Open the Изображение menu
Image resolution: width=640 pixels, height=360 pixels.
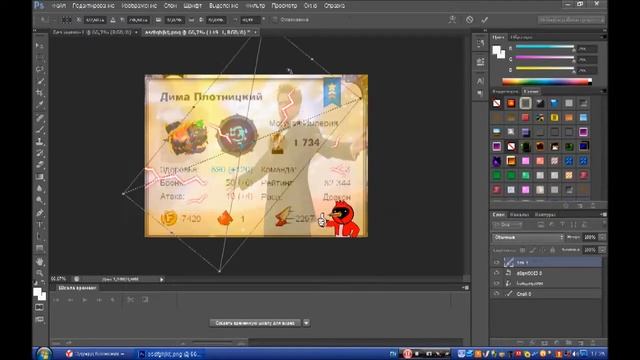click(x=139, y=6)
